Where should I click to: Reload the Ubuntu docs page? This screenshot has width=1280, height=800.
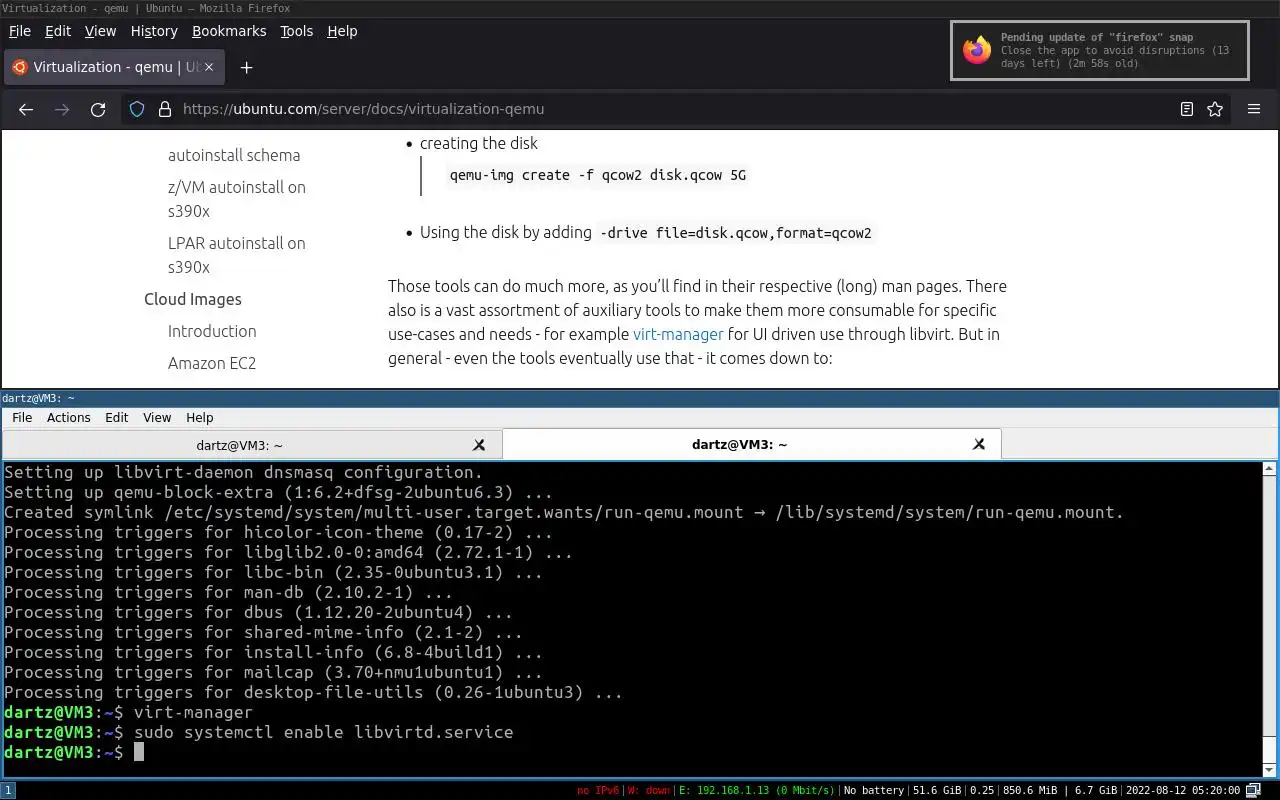(x=98, y=109)
